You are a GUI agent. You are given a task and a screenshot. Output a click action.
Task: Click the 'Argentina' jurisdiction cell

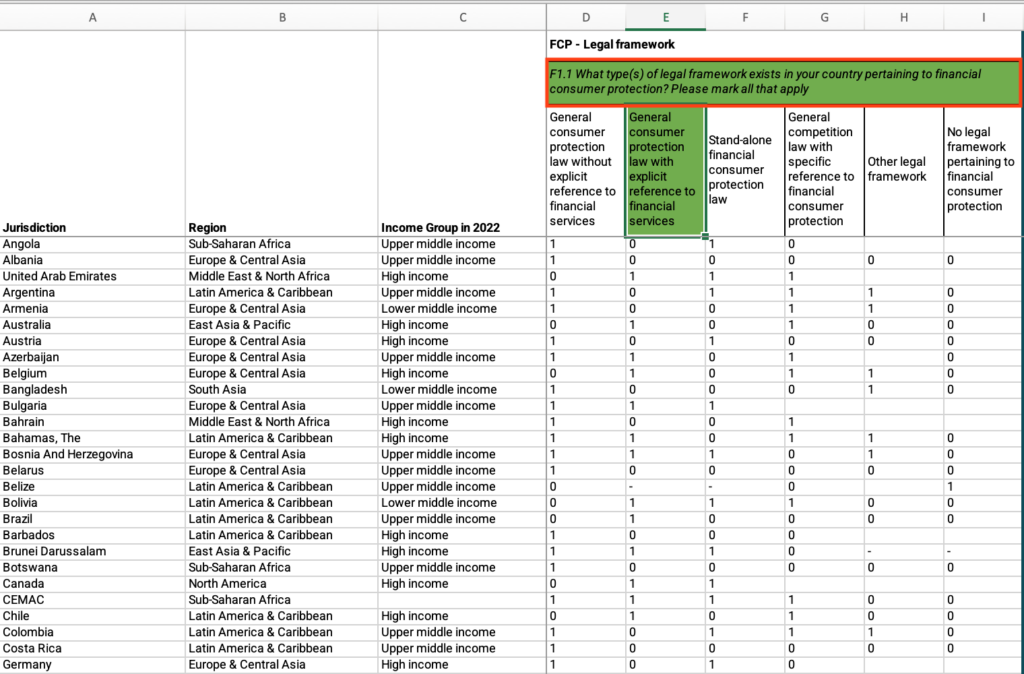(x=93, y=293)
